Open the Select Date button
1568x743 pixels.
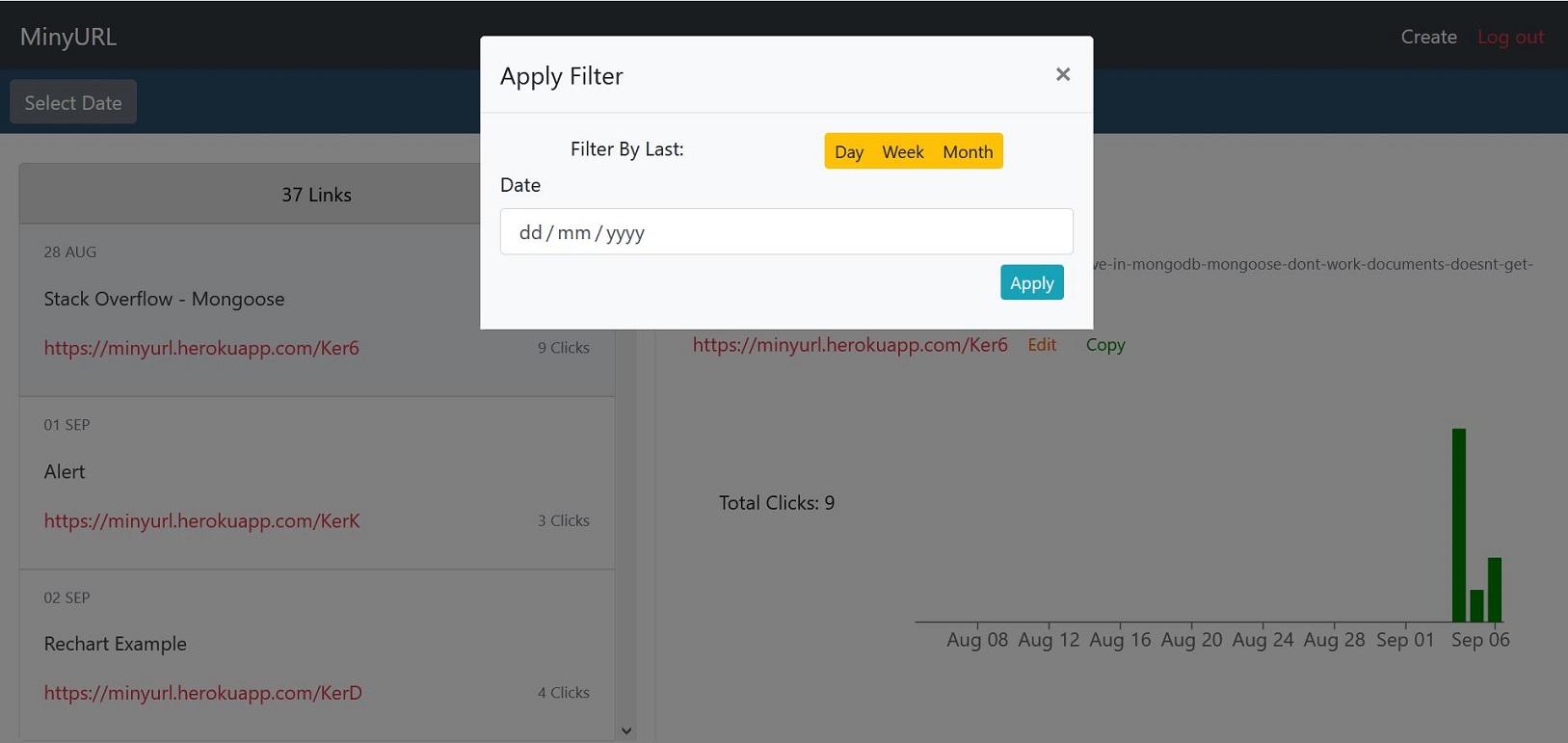pos(73,102)
